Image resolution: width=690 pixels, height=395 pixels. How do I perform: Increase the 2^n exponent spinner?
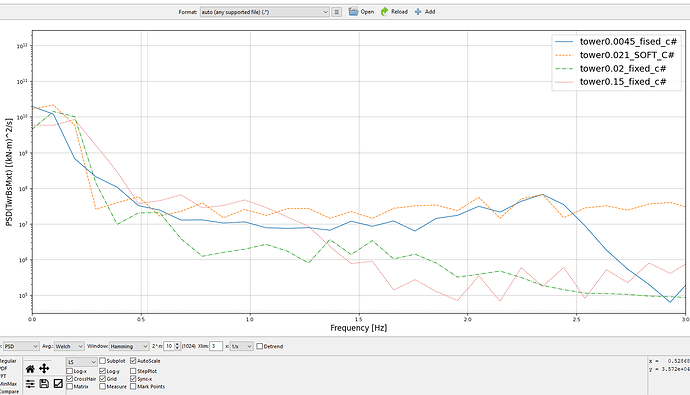coord(177,344)
